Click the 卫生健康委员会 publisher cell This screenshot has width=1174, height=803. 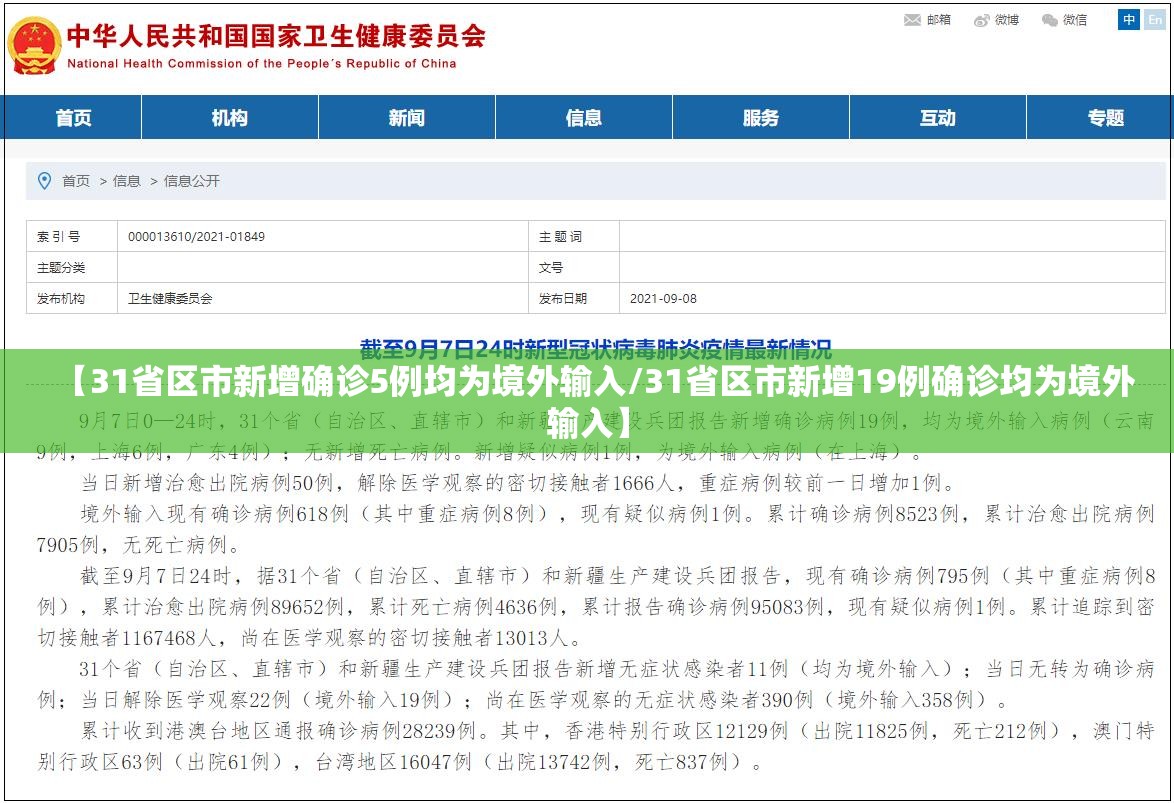pos(170,298)
